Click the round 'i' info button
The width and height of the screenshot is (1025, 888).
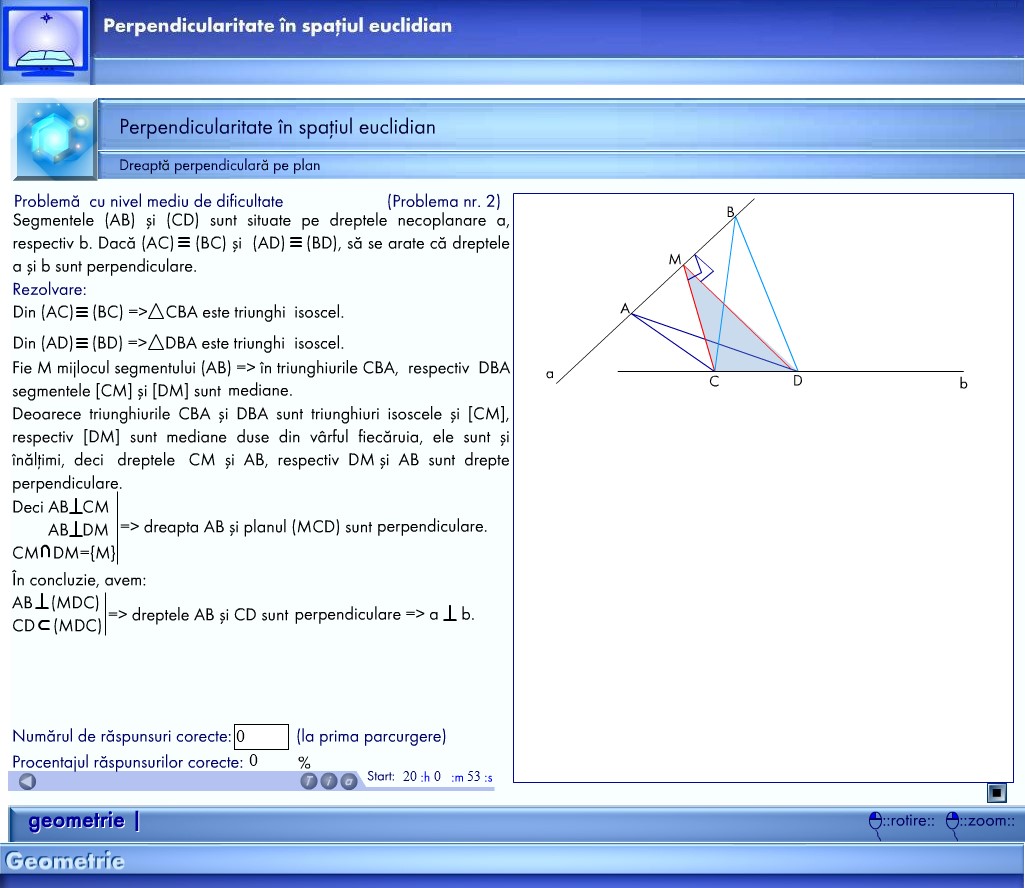click(x=329, y=781)
